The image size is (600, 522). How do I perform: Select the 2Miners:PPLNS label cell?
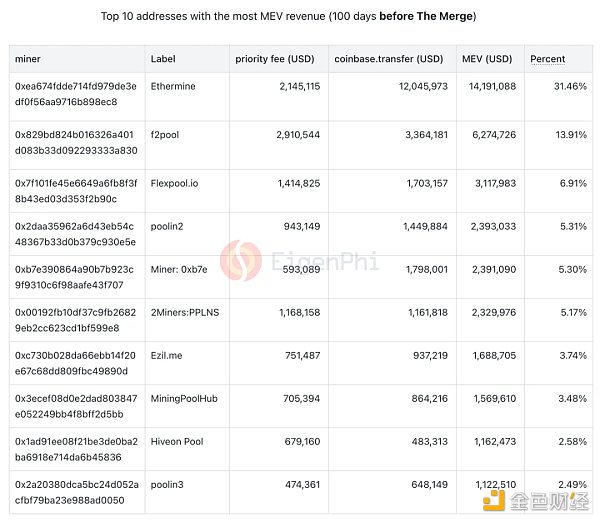[185, 313]
